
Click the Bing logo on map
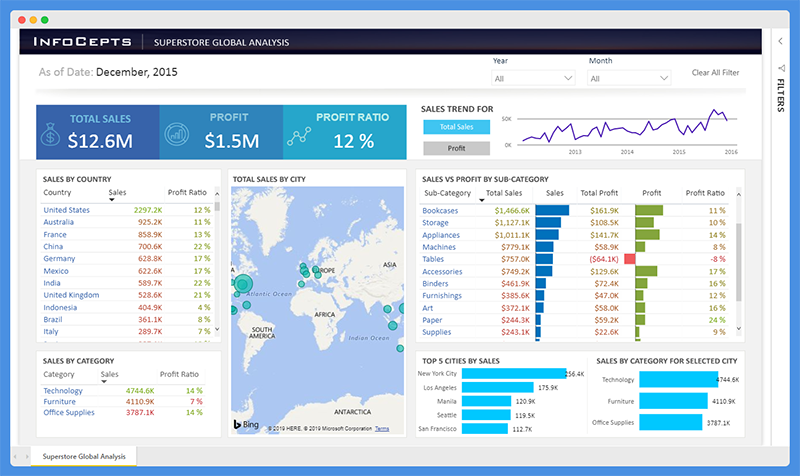[x=246, y=425]
